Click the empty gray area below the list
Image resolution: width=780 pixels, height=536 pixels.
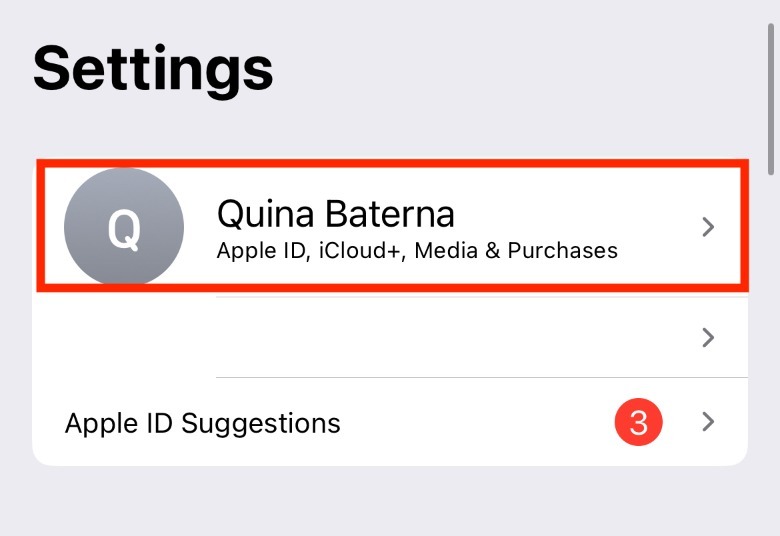390,502
